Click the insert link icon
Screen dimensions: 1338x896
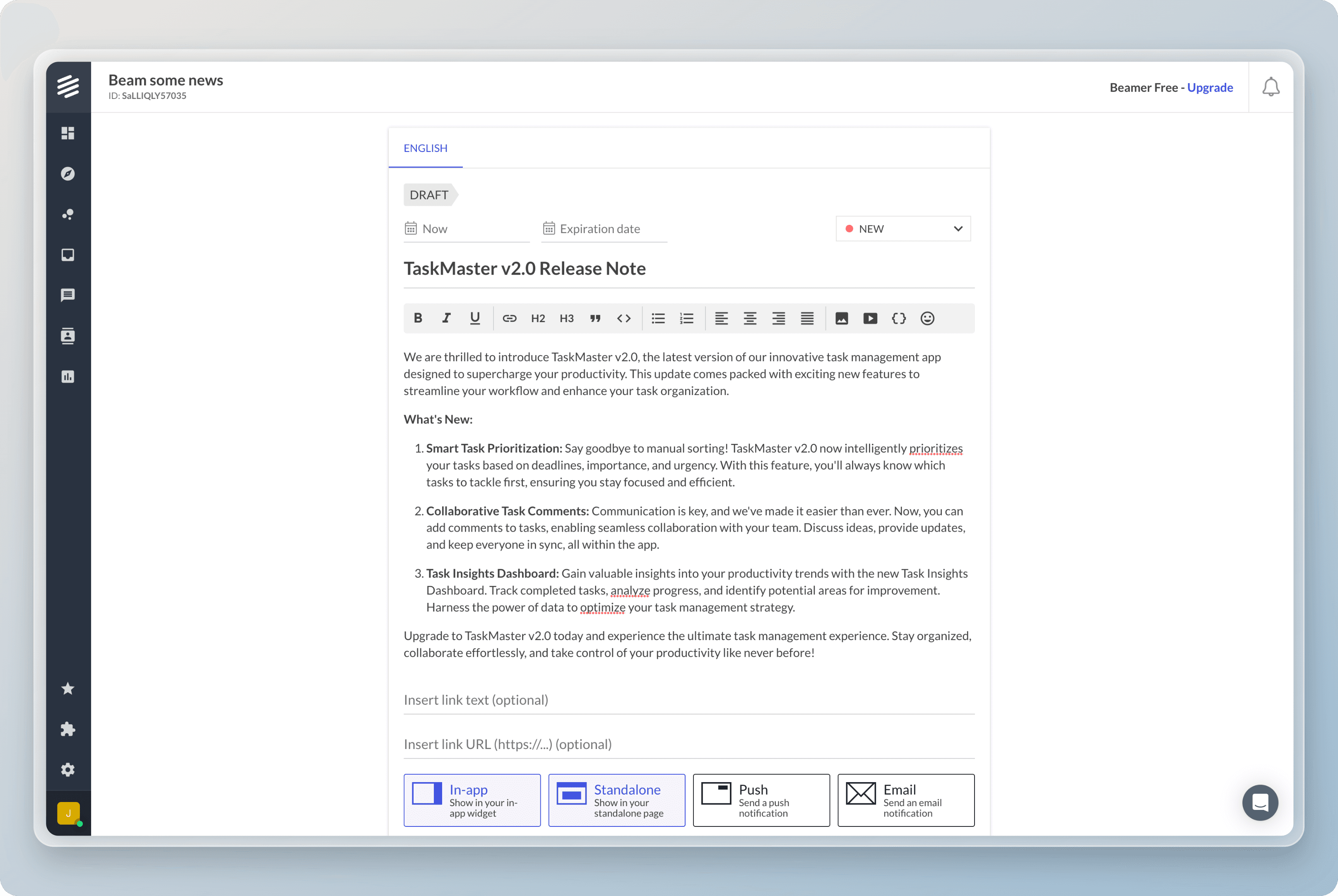pos(509,318)
